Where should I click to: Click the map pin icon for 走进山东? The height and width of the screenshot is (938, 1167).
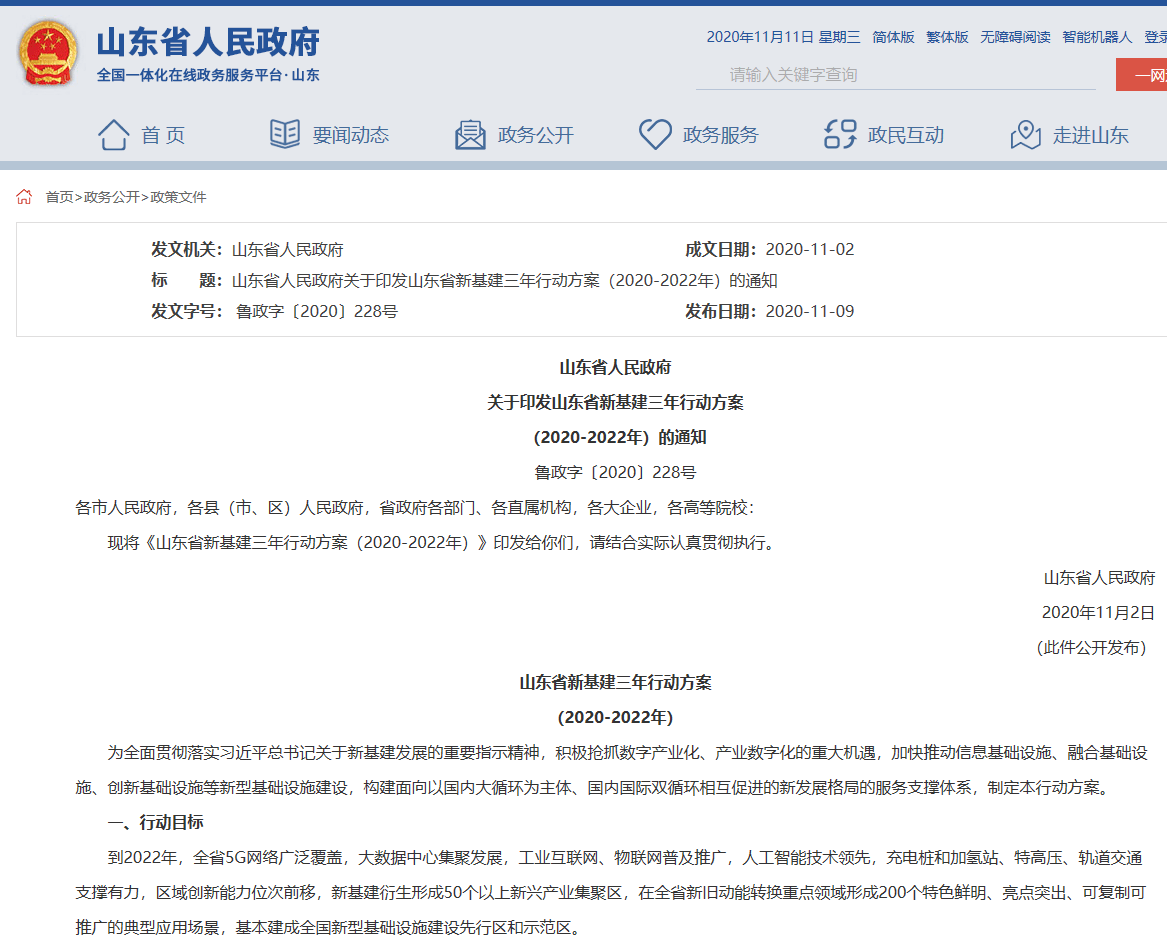point(1025,135)
